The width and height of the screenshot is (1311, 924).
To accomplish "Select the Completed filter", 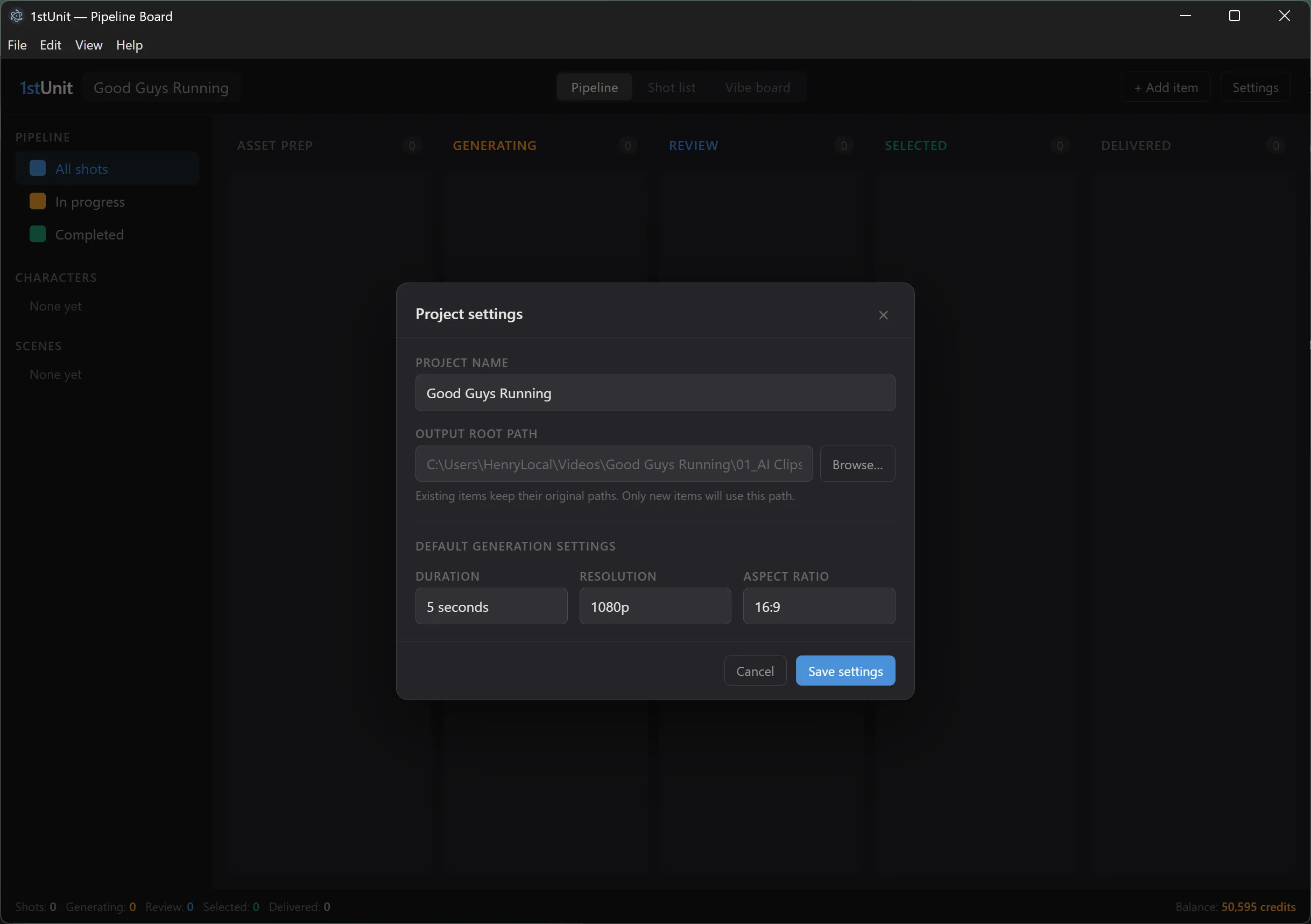I will tap(107, 234).
